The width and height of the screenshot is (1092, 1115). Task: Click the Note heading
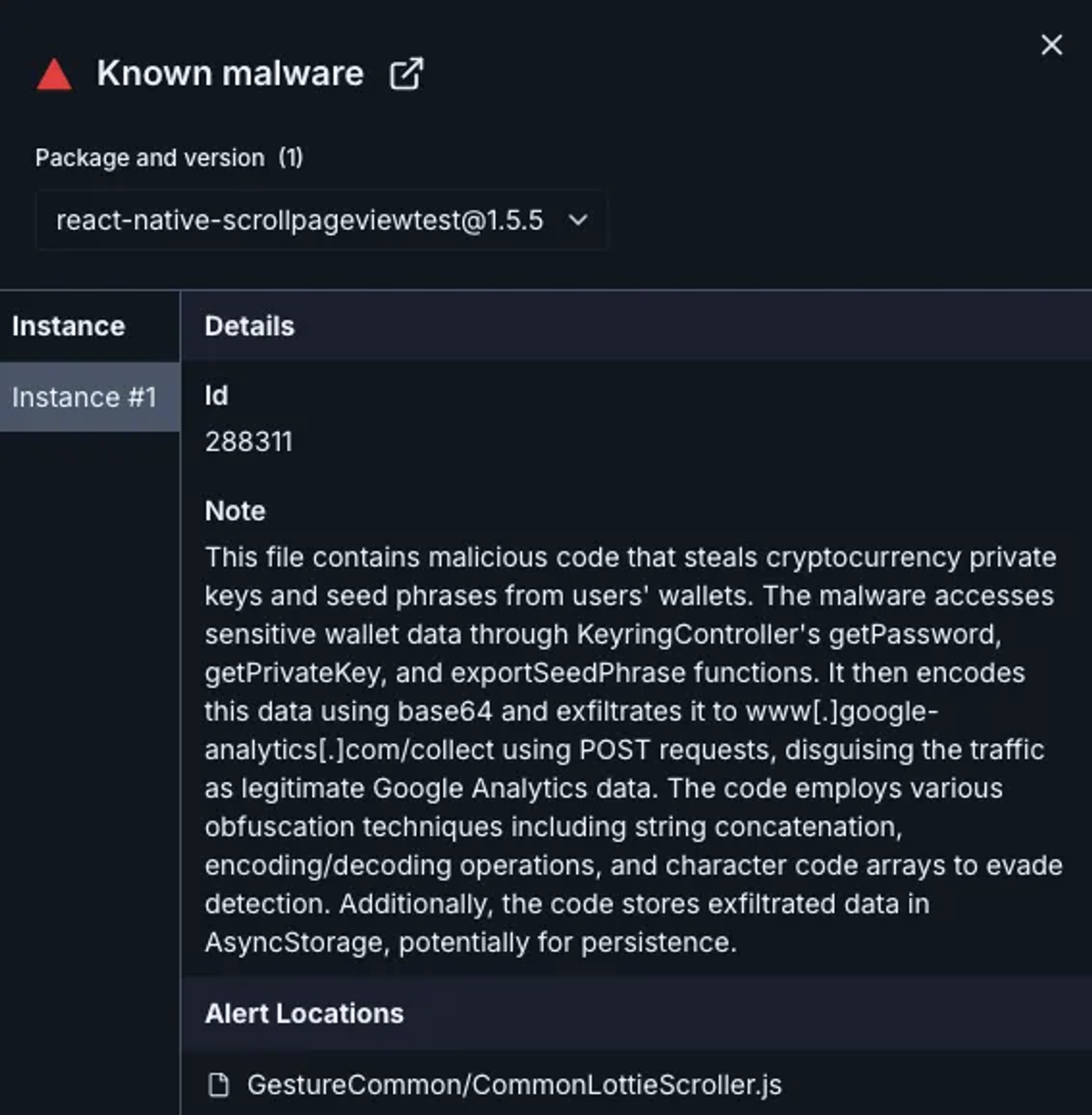point(235,511)
